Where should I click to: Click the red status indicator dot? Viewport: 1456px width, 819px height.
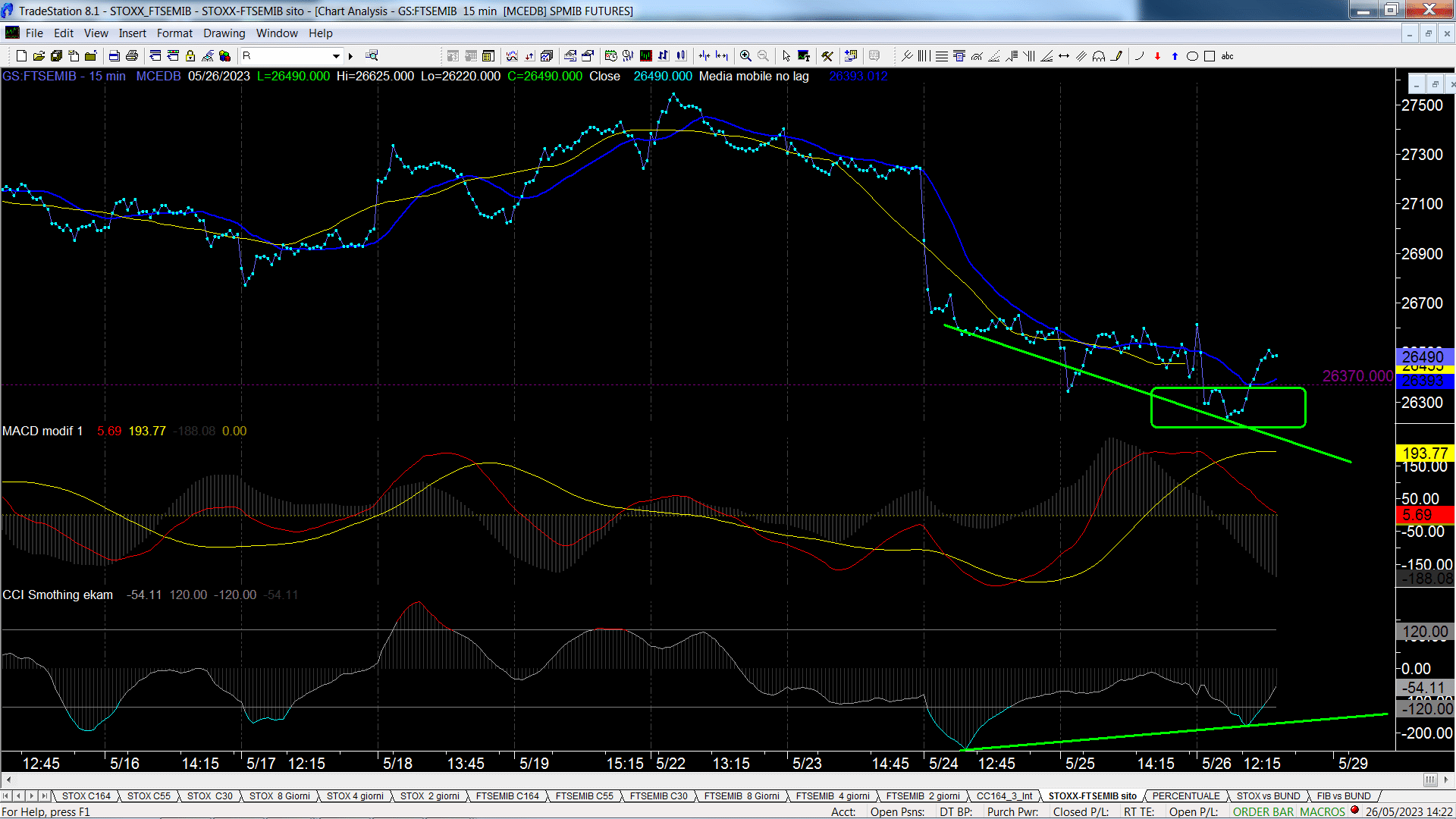coord(1354,810)
